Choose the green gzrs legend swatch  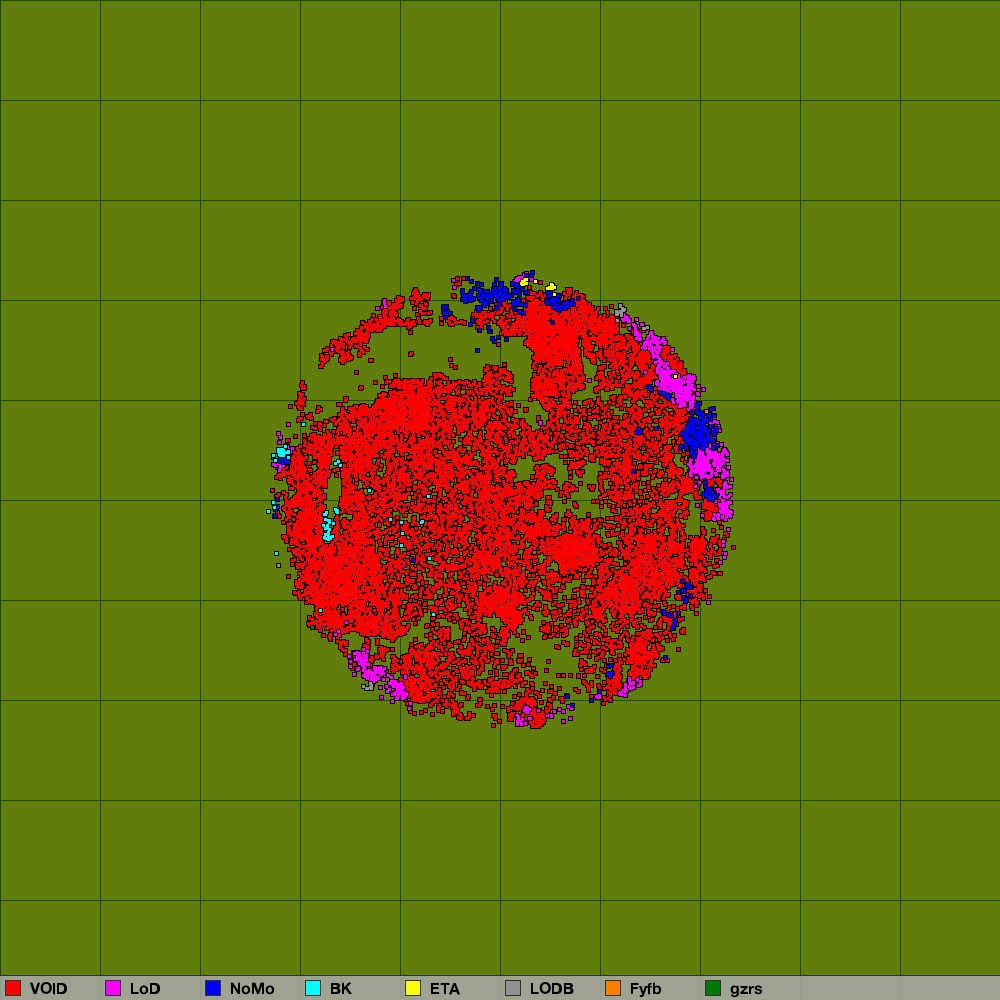713,988
